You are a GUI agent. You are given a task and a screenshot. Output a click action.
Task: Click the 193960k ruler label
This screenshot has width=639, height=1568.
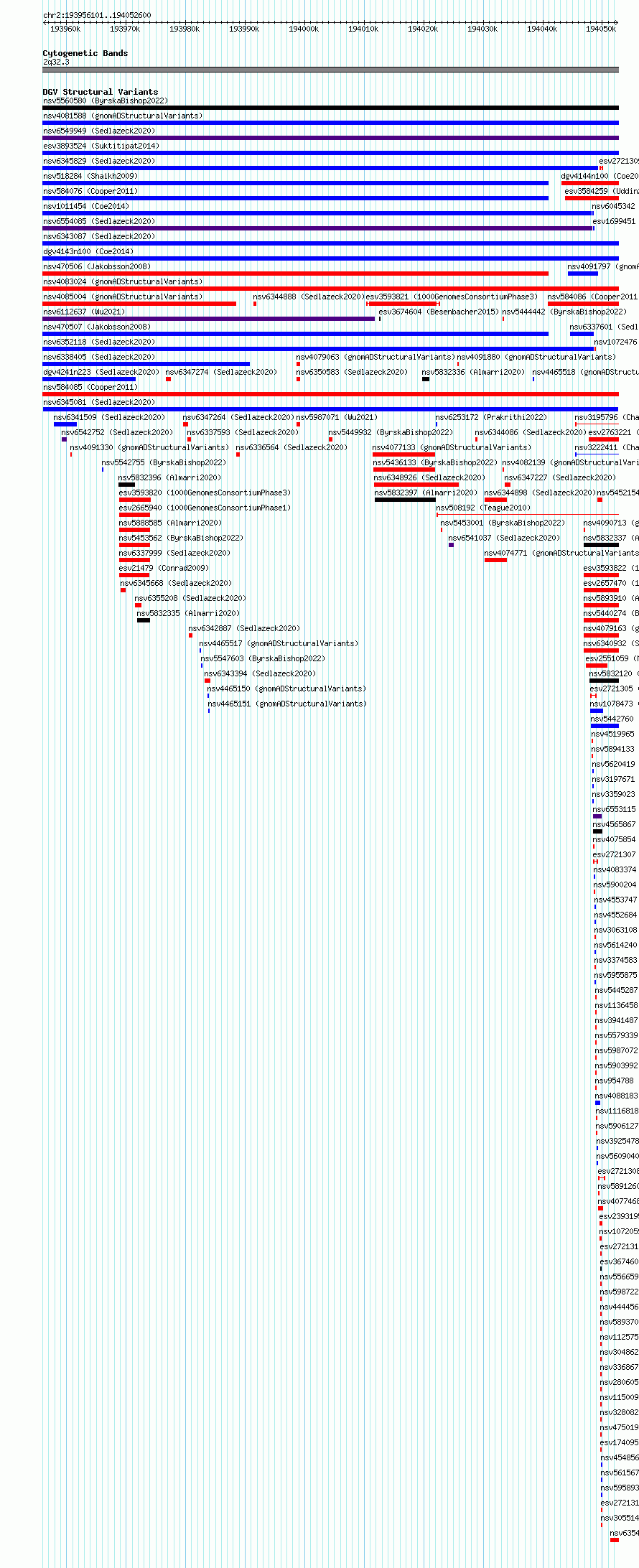pos(65,29)
